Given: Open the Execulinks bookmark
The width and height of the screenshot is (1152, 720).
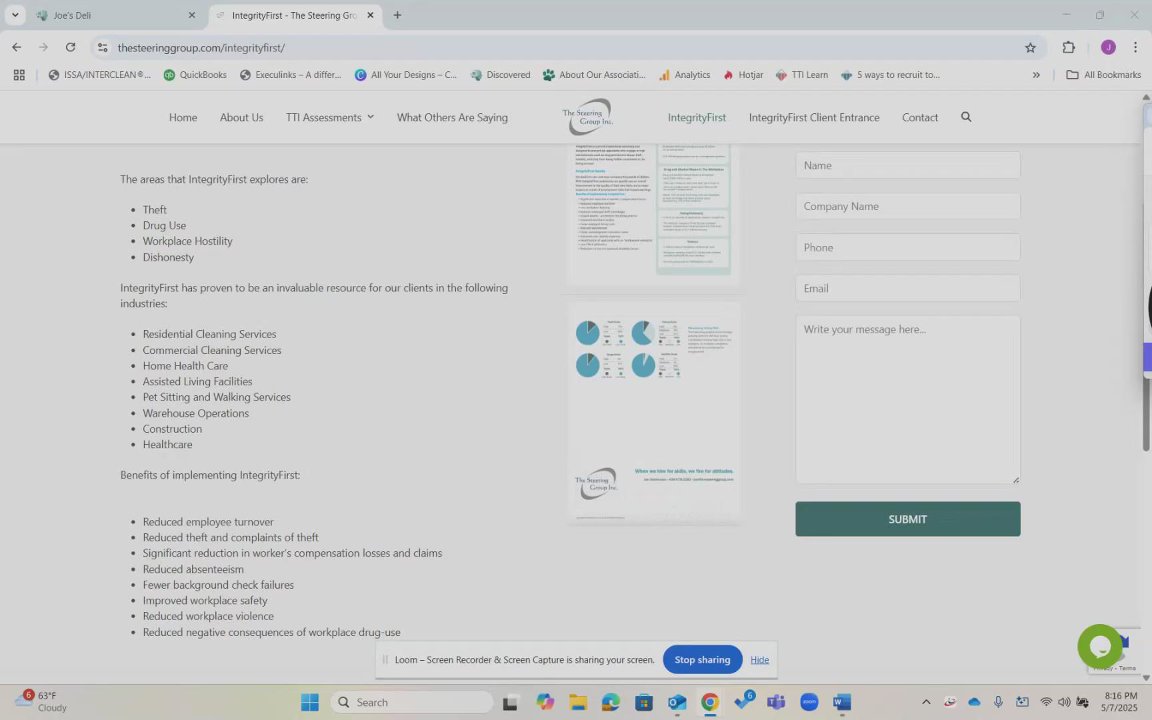Looking at the screenshot, I should (290, 75).
